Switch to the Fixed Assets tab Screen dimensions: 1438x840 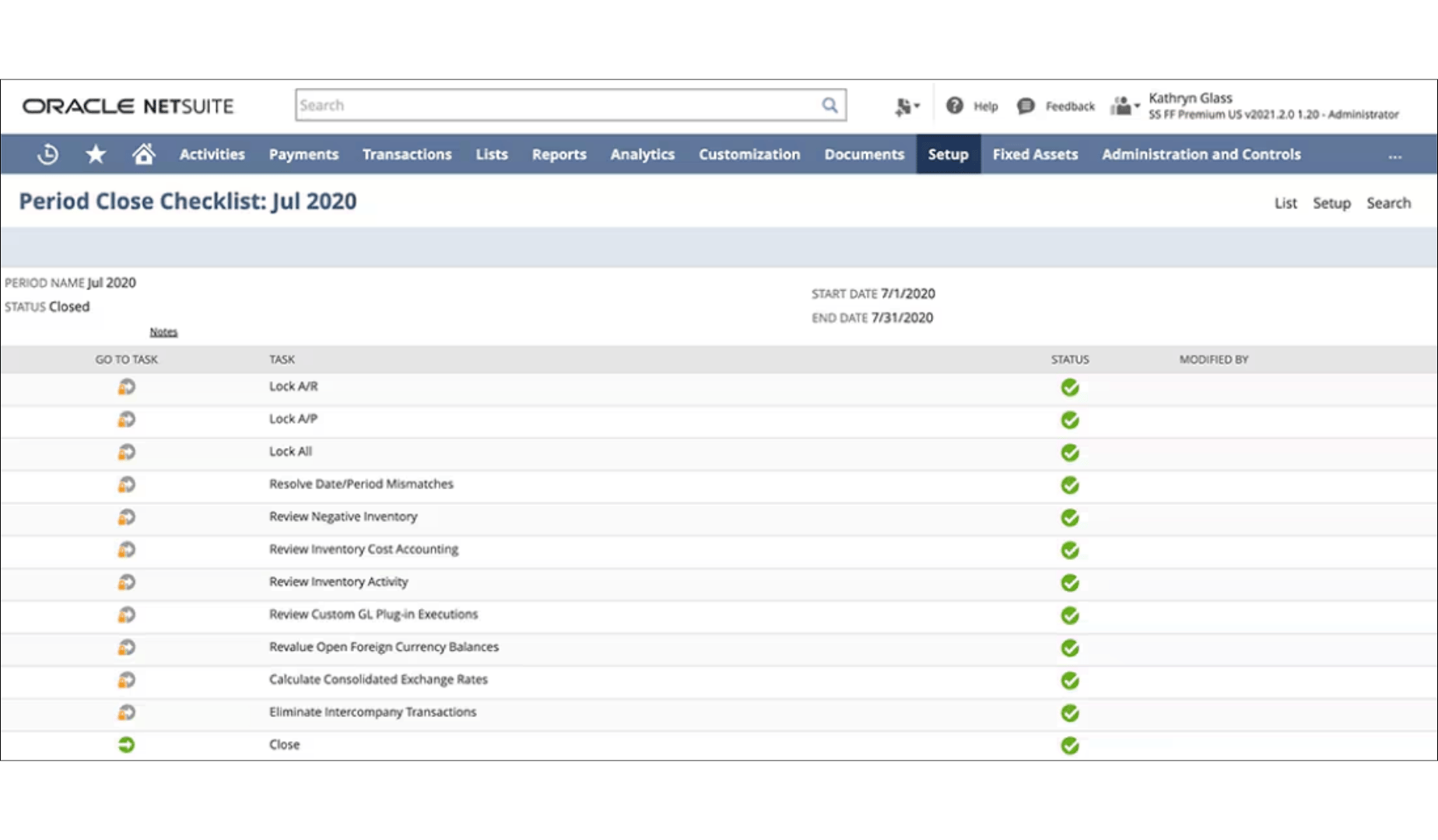coord(1035,154)
